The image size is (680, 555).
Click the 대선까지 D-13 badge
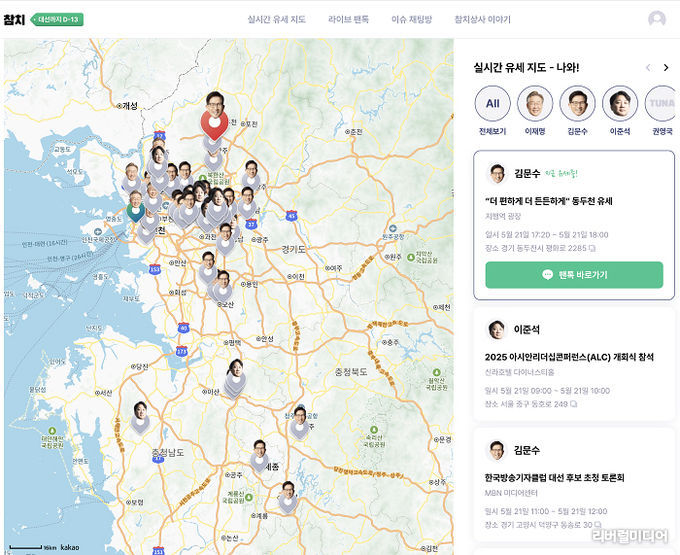click(x=57, y=20)
